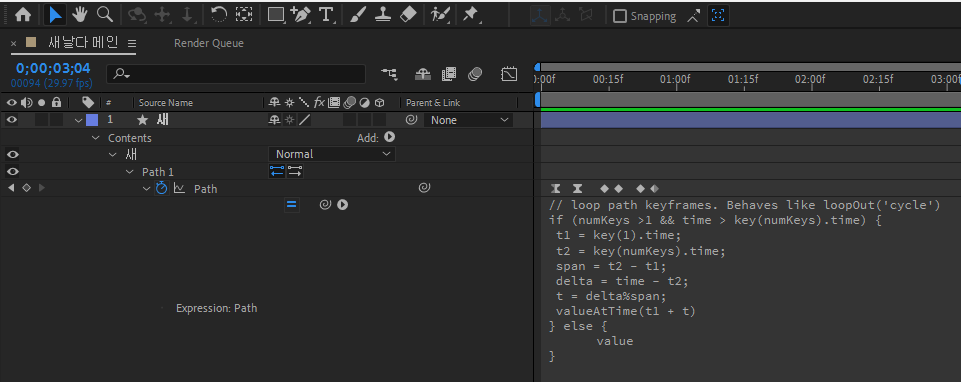Go to previous Path keyframe
Image resolution: width=961 pixels, height=382 pixels.
coord(12,188)
